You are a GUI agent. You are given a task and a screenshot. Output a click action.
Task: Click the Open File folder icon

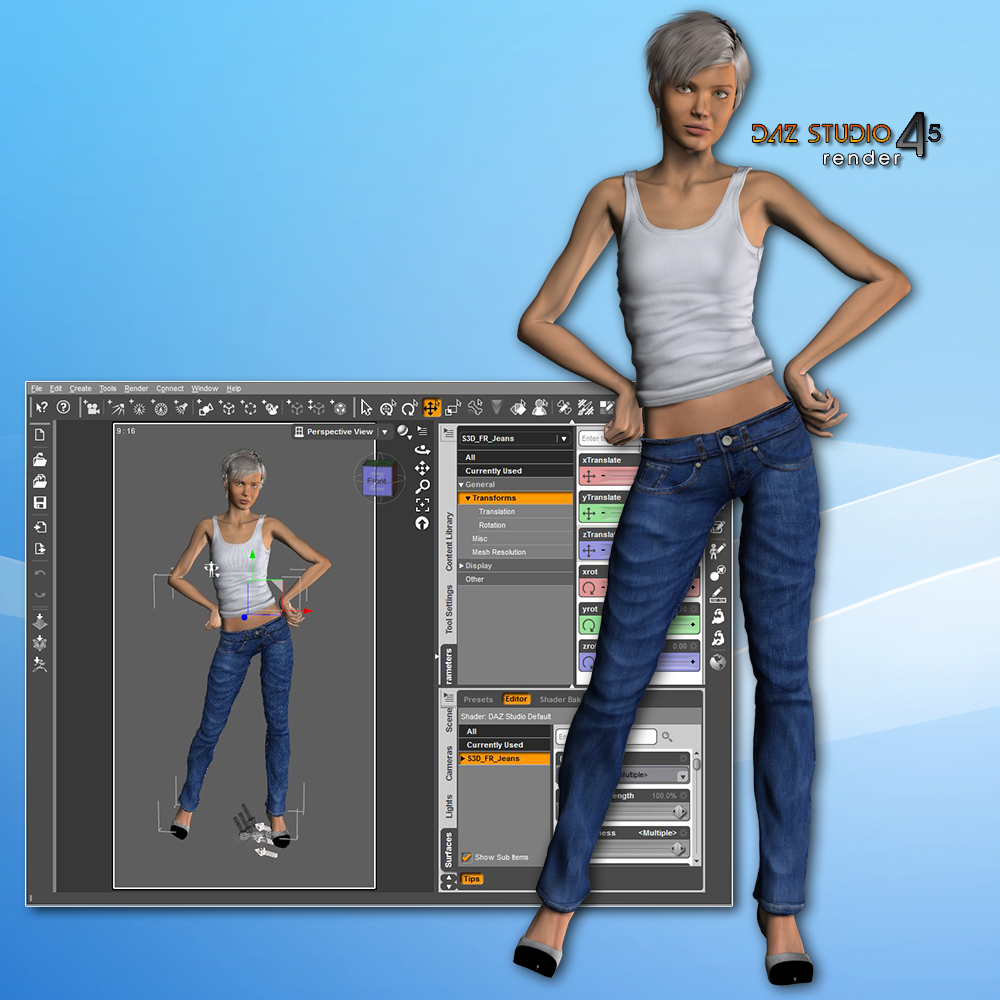[x=40, y=459]
